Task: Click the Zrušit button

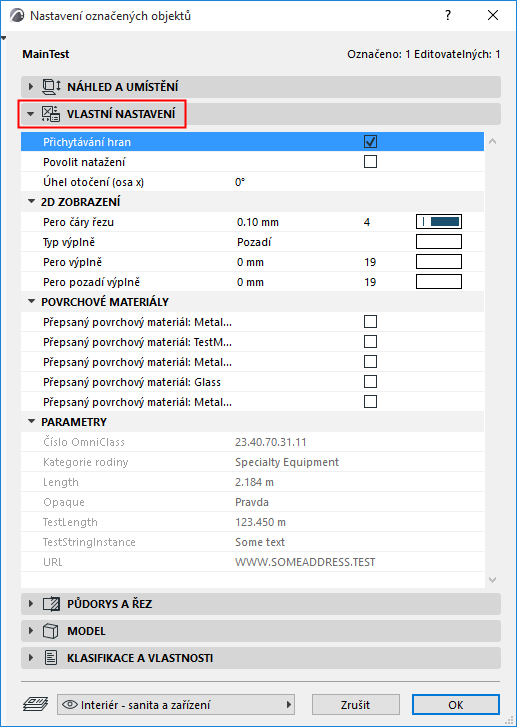Action: [x=356, y=705]
